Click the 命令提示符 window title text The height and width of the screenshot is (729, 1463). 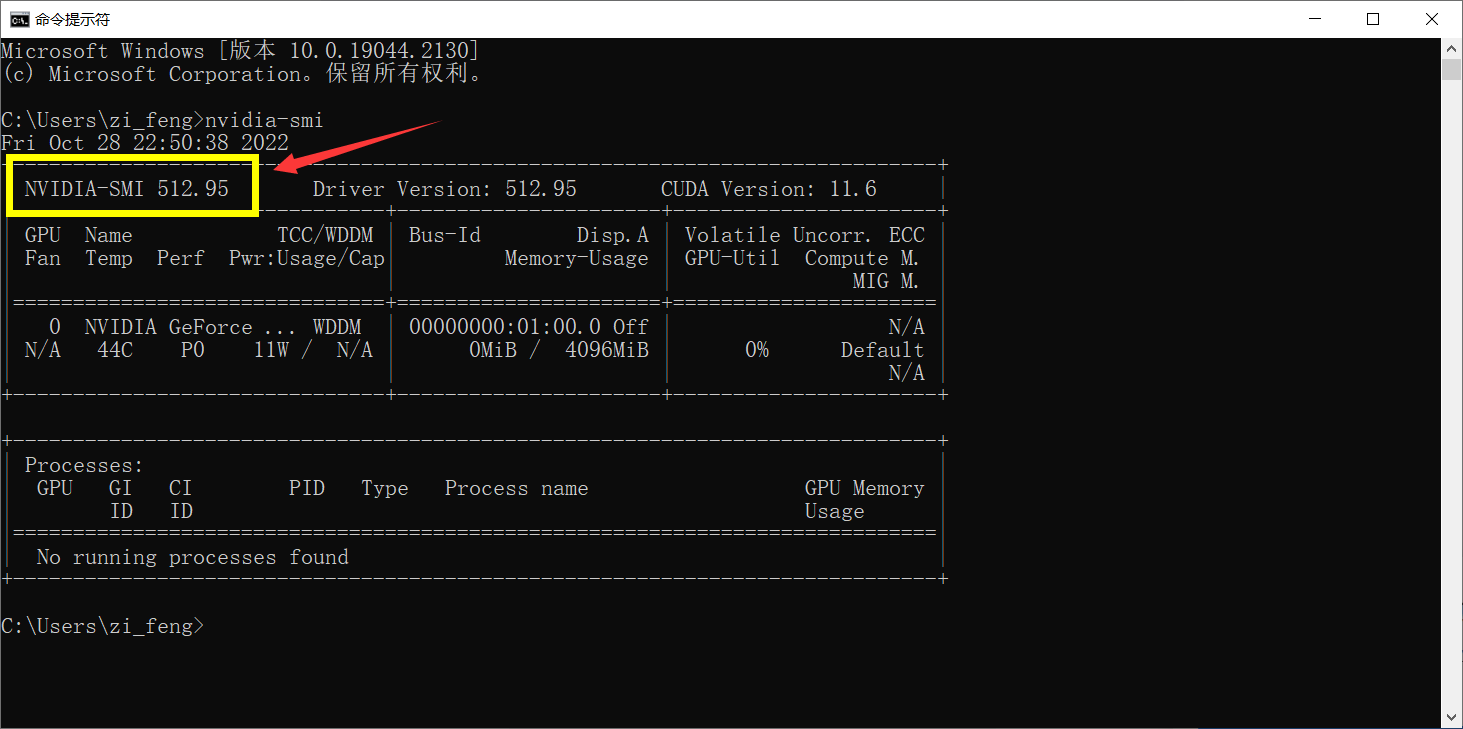click(72, 19)
